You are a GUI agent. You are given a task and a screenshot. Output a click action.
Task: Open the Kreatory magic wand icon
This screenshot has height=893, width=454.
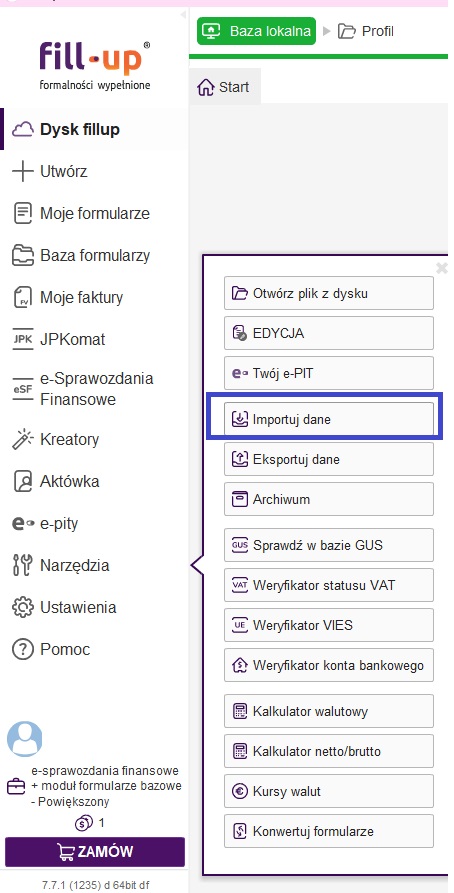(23, 439)
